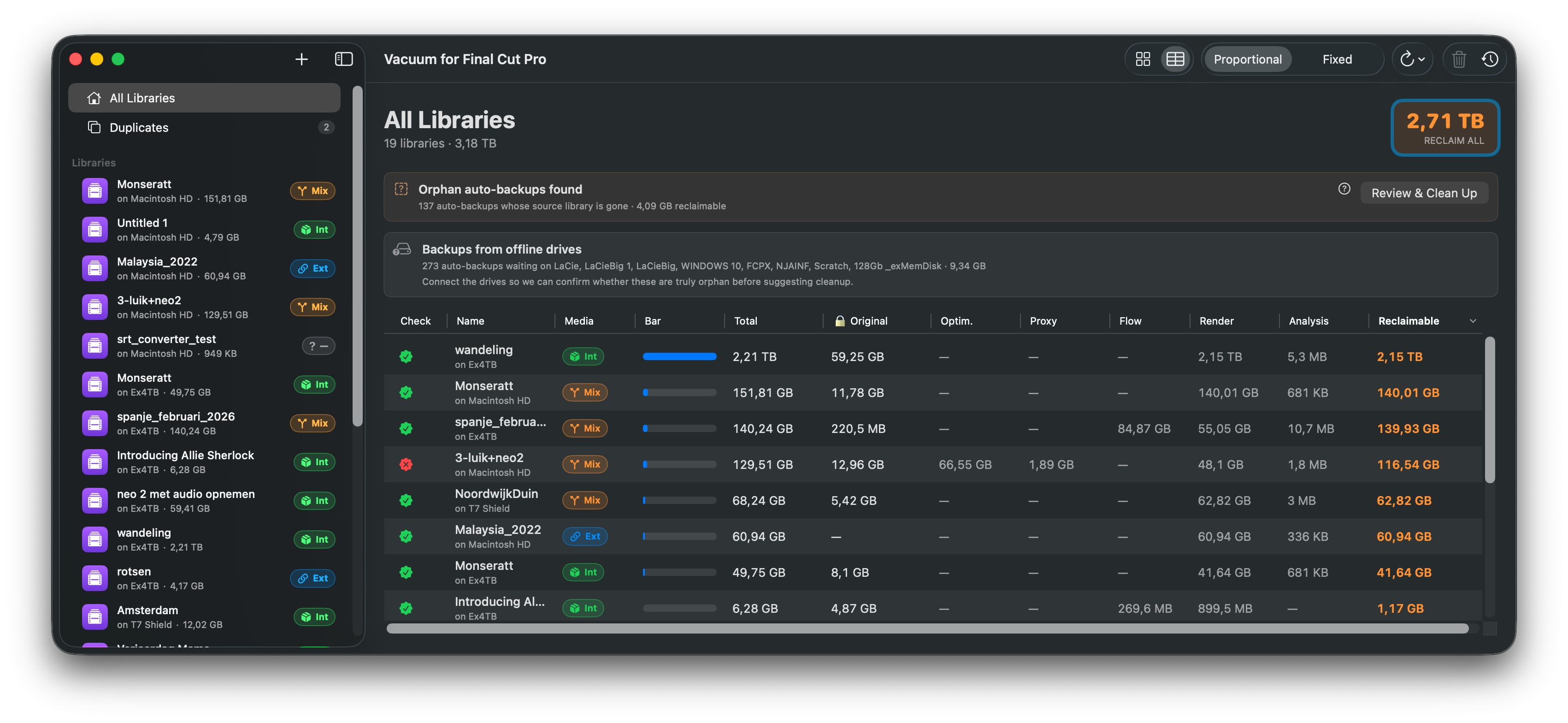Sort by Proxy column header

[1043, 321]
